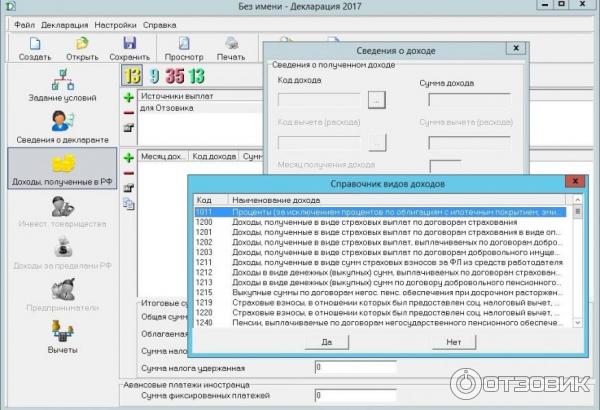This screenshot has width=600, height=410.
Task: Switch to the yellow 13% tax rate tab
Action: tap(132, 75)
